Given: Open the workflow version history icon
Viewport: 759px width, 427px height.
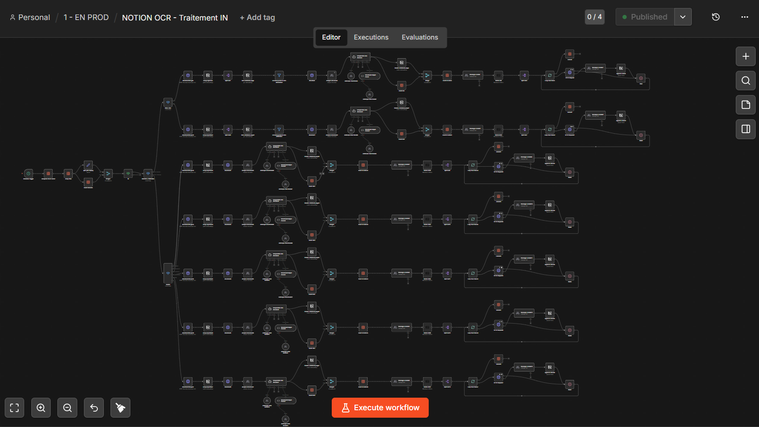Looking at the screenshot, I should click(x=715, y=17).
